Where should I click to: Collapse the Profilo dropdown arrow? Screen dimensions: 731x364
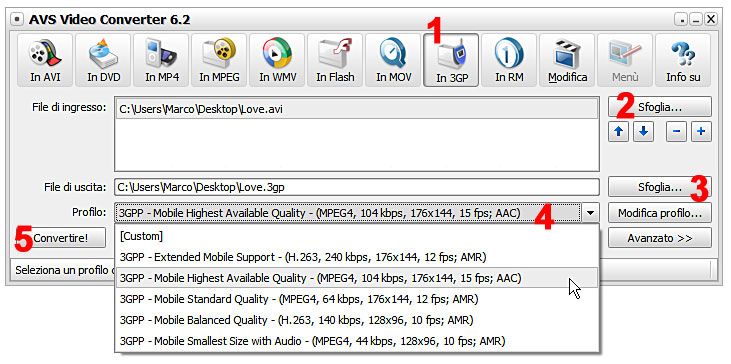(x=590, y=213)
